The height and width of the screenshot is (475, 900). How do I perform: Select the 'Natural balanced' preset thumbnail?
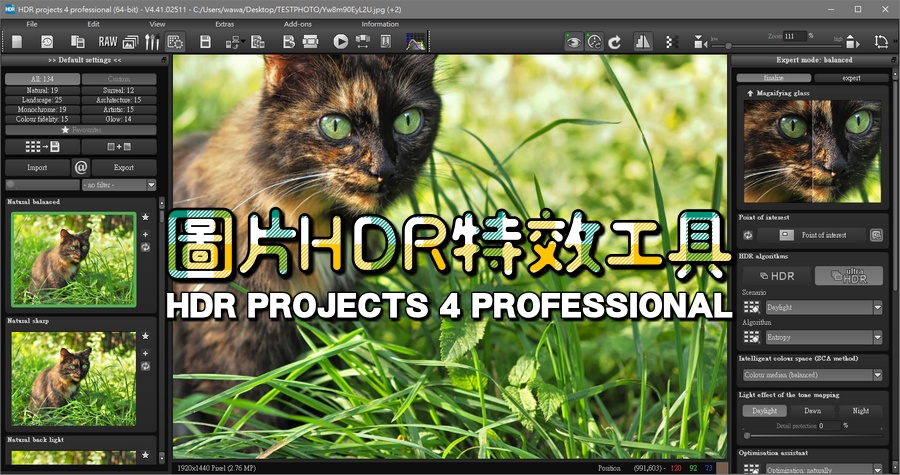(x=74, y=260)
